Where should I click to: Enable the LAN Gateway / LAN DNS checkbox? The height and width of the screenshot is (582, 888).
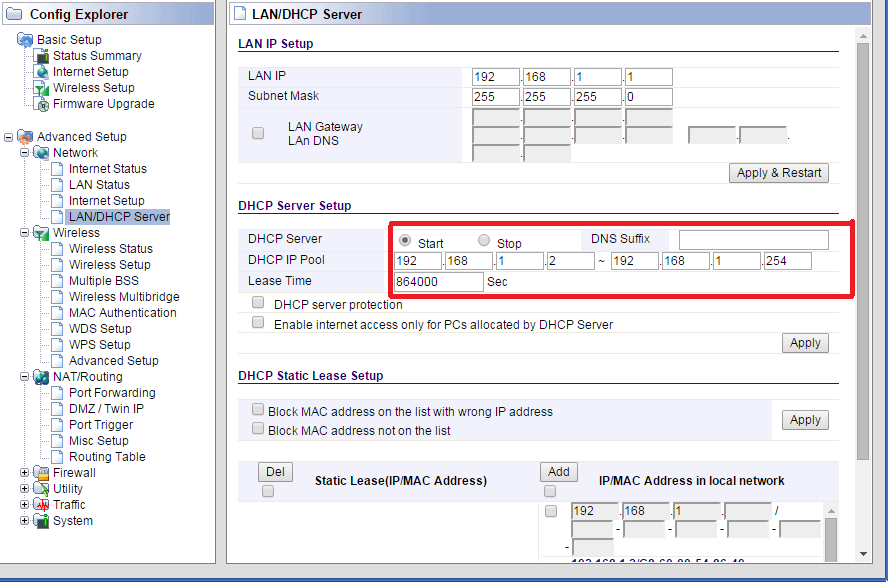click(258, 133)
